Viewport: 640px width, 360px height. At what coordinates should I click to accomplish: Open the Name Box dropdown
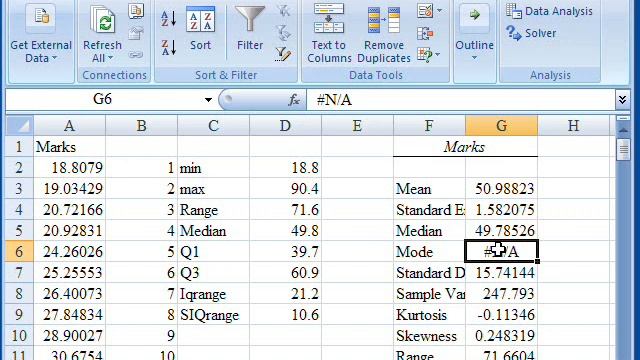click(x=208, y=100)
